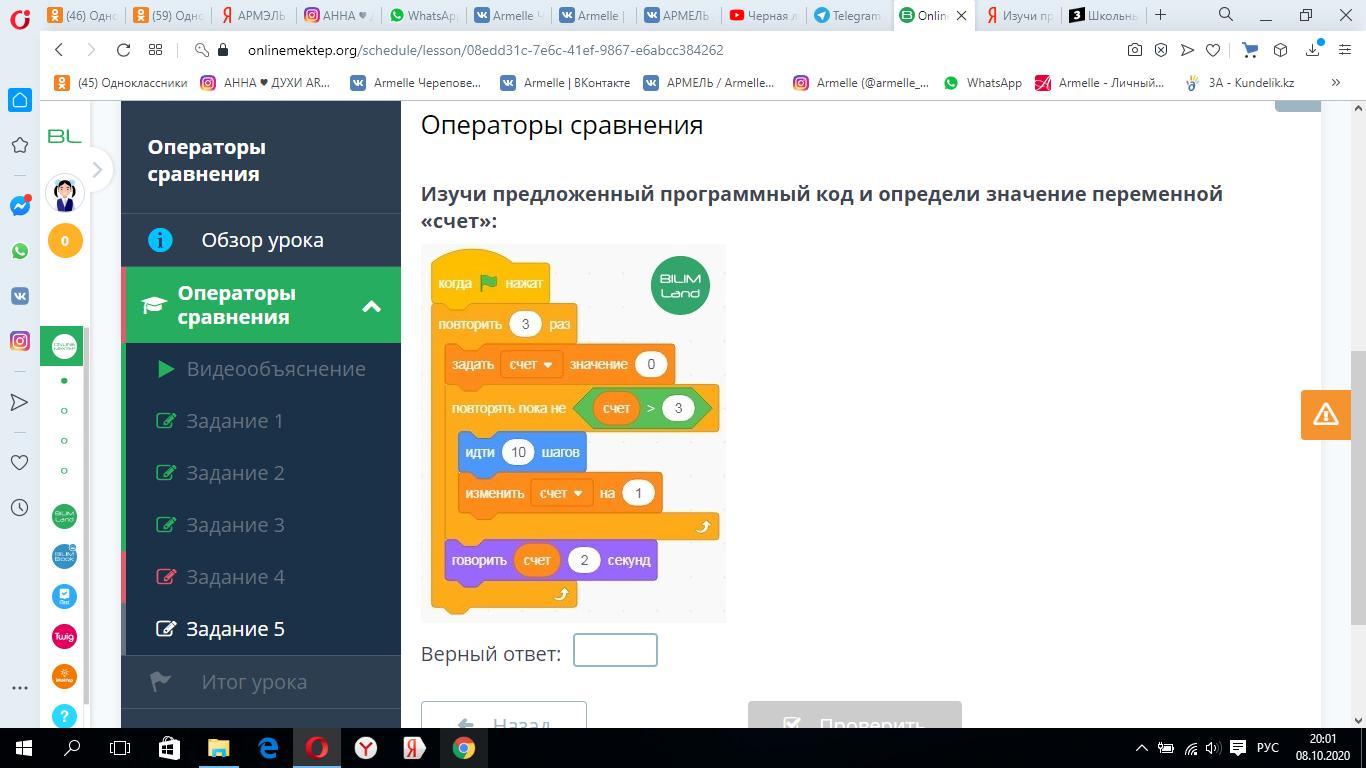Switch to the Telegram browser tab
Viewport: 1366px width, 768px height.
click(850, 15)
